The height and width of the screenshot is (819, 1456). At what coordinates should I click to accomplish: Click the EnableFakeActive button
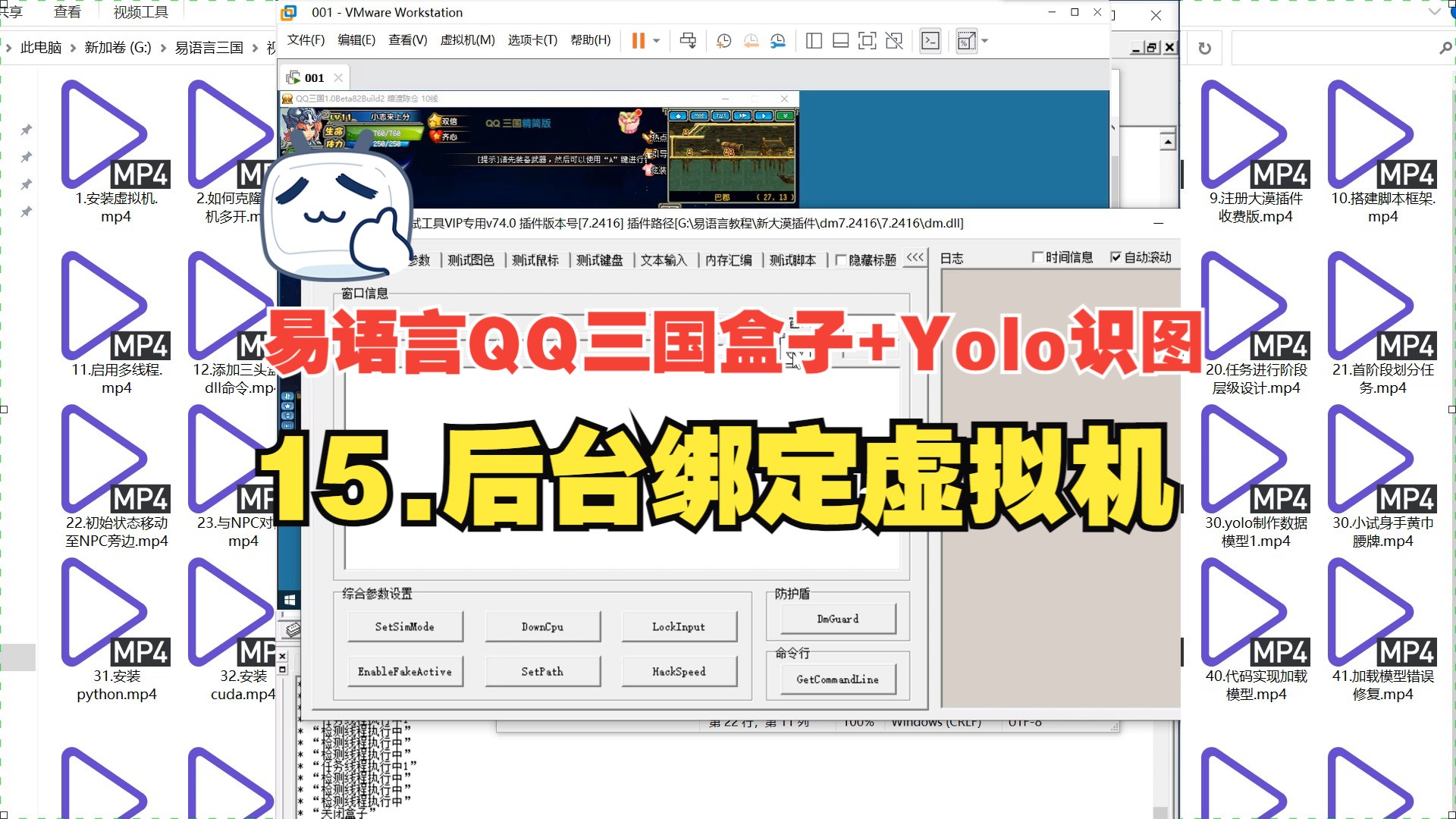(405, 672)
